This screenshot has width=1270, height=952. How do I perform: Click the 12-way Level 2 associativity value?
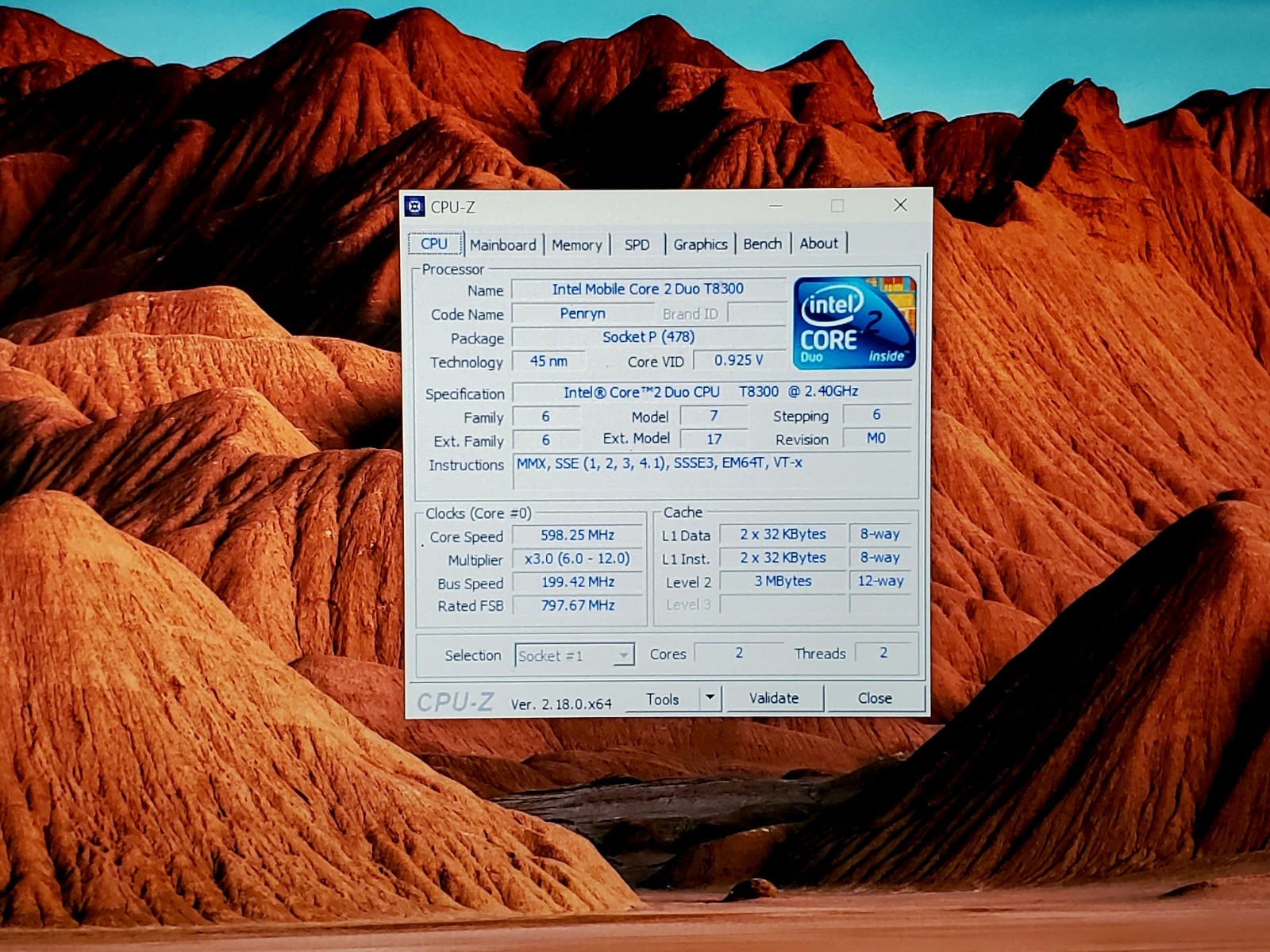click(880, 581)
